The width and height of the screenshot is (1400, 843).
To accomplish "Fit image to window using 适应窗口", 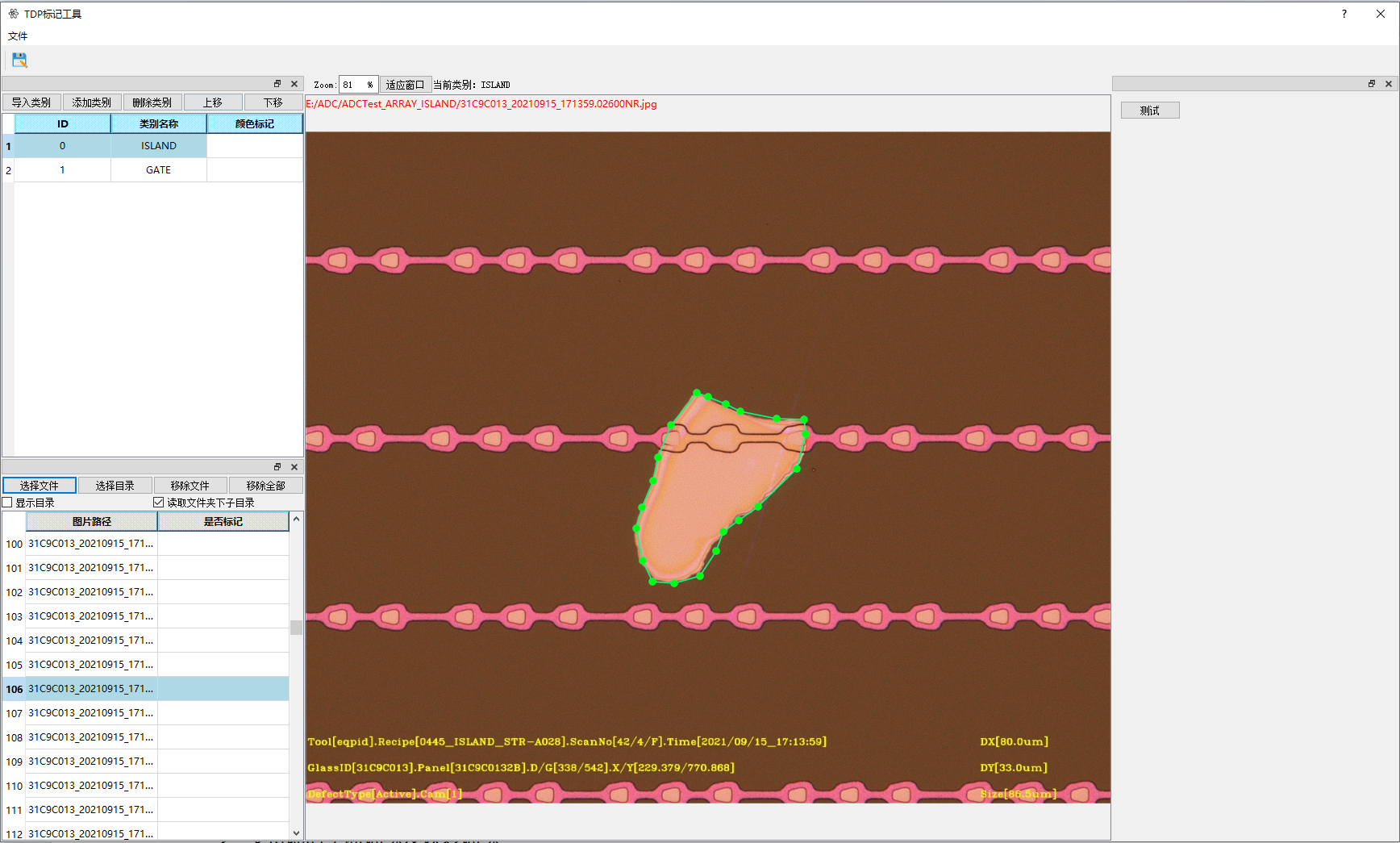I will pyautogui.click(x=406, y=84).
